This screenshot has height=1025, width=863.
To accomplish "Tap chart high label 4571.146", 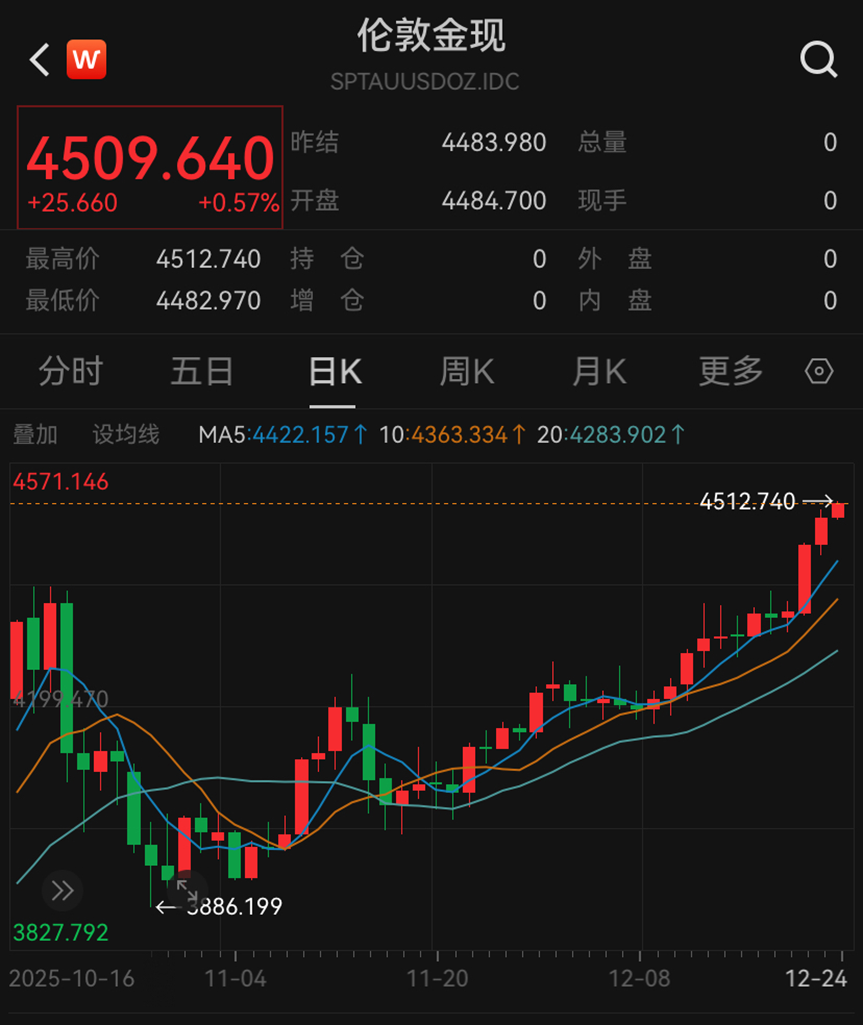I will (61, 482).
